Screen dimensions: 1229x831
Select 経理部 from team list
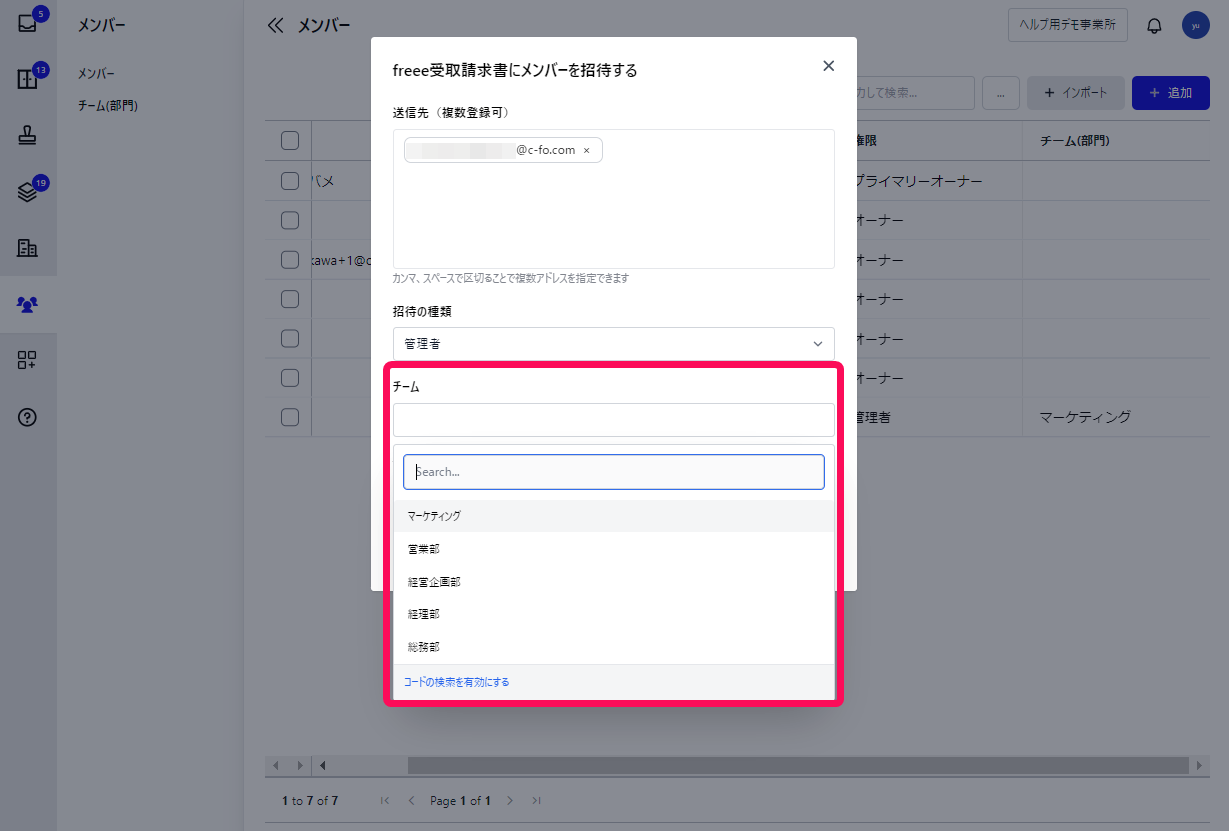(614, 614)
